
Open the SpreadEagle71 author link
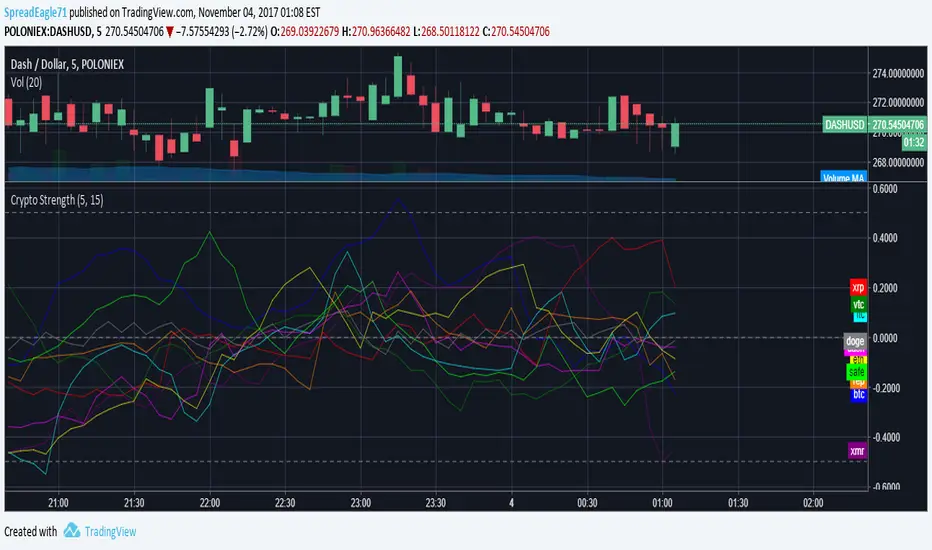pos(35,12)
